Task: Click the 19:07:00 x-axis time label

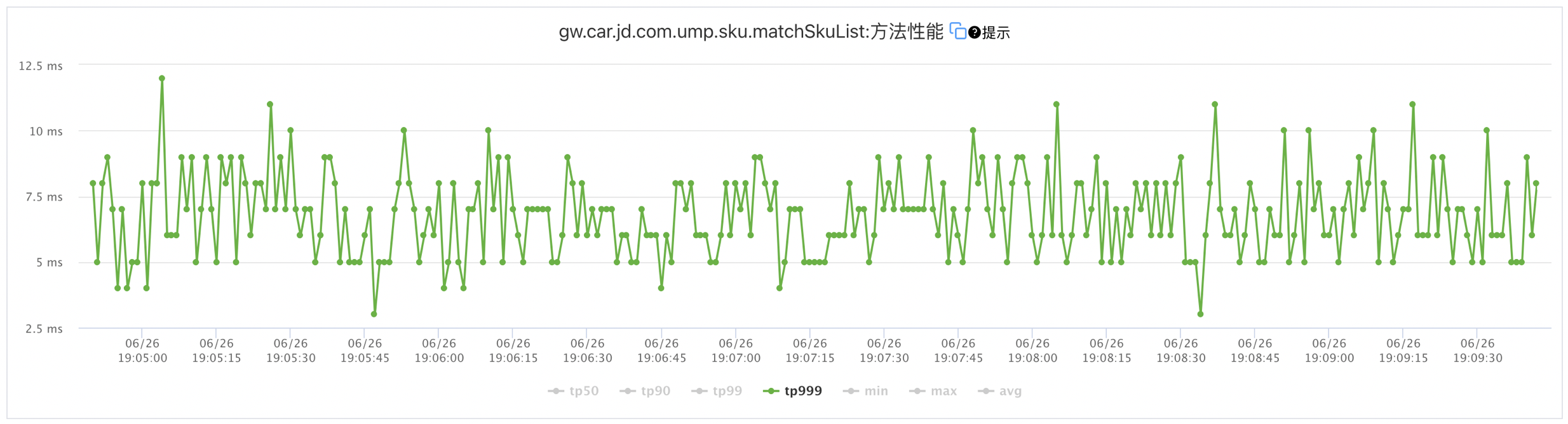Action: coord(736,351)
